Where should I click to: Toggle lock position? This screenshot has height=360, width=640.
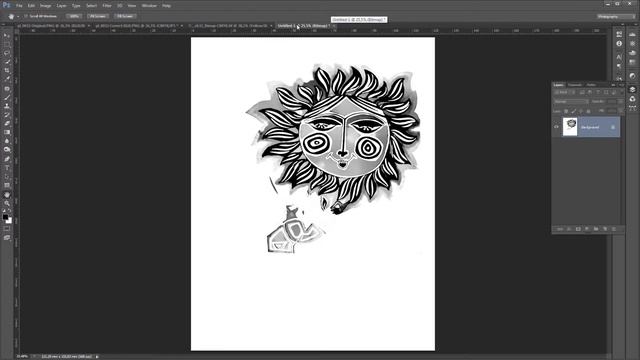click(581, 111)
